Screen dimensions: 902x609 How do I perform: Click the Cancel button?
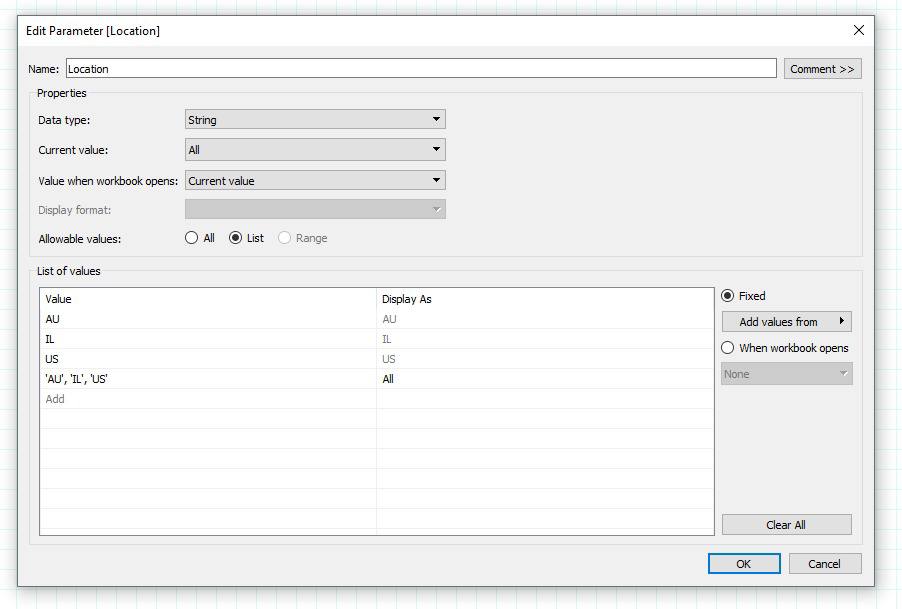click(x=824, y=564)
